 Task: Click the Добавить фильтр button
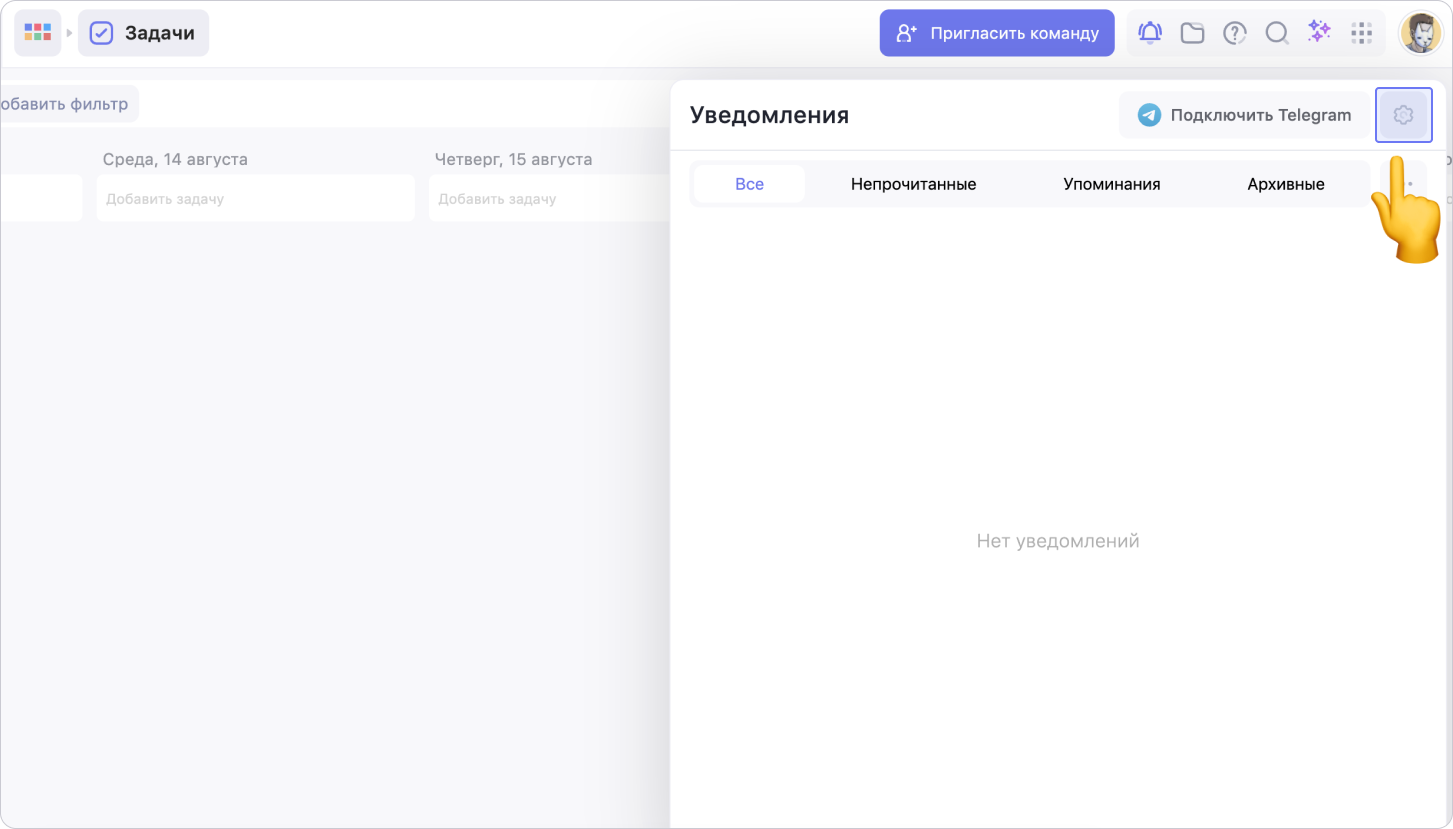point(66,104)
